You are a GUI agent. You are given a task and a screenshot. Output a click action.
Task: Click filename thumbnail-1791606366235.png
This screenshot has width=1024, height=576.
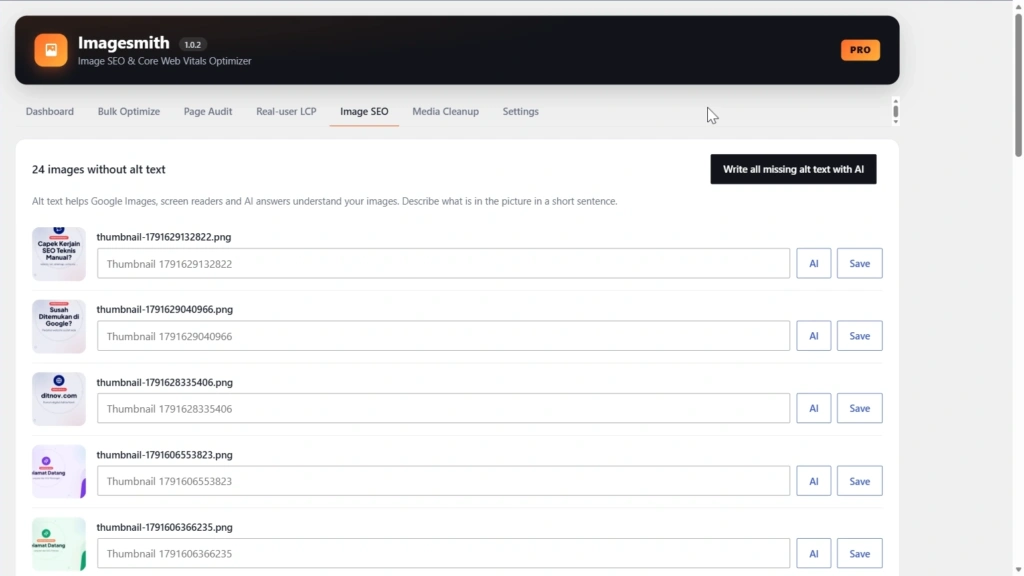(165, 527)
